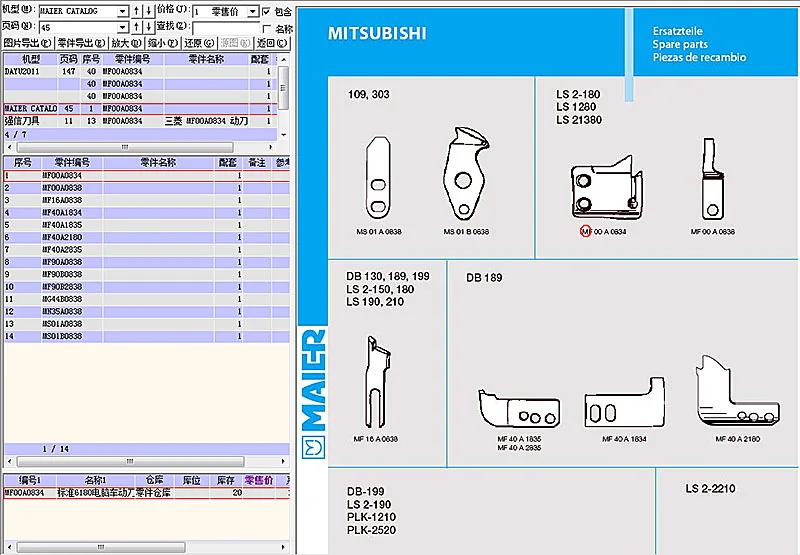Select the MF 00 A 0834 knife holder drawing

coord(607,188)
